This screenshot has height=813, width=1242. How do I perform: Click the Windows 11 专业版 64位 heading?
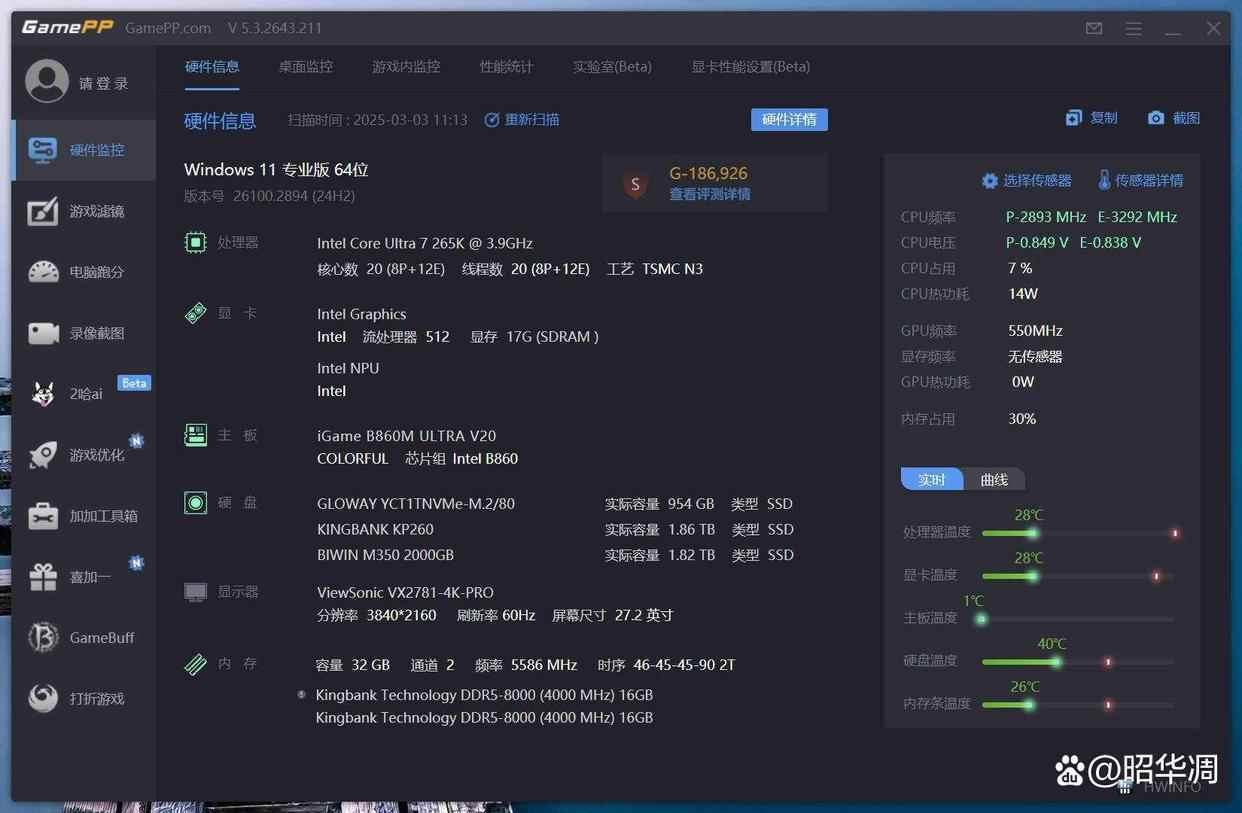click(x=276, y=170)
